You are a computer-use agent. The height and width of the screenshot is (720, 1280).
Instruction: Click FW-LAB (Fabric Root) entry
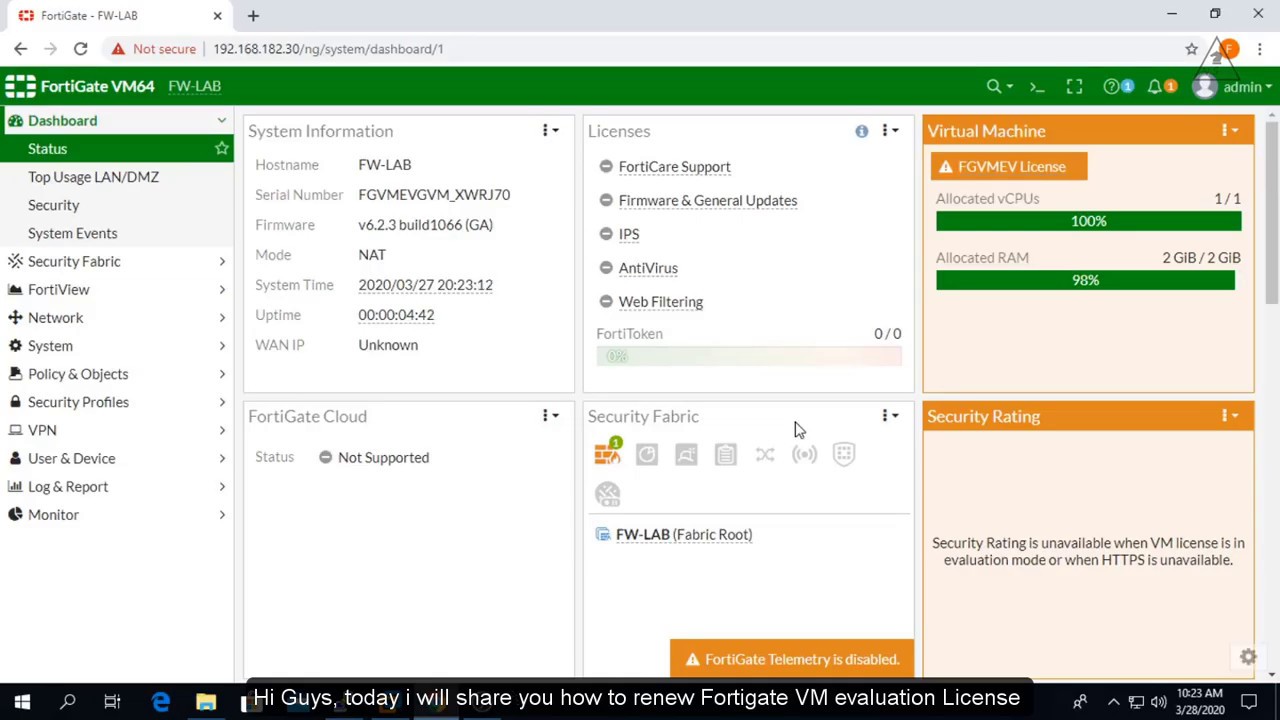tap(684, 534)
